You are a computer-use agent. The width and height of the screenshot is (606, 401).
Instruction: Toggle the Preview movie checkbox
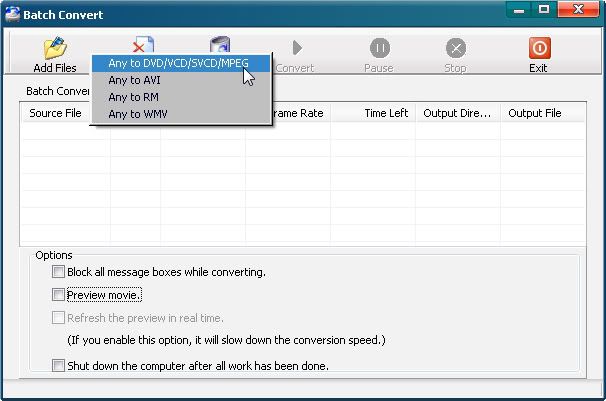59,295
